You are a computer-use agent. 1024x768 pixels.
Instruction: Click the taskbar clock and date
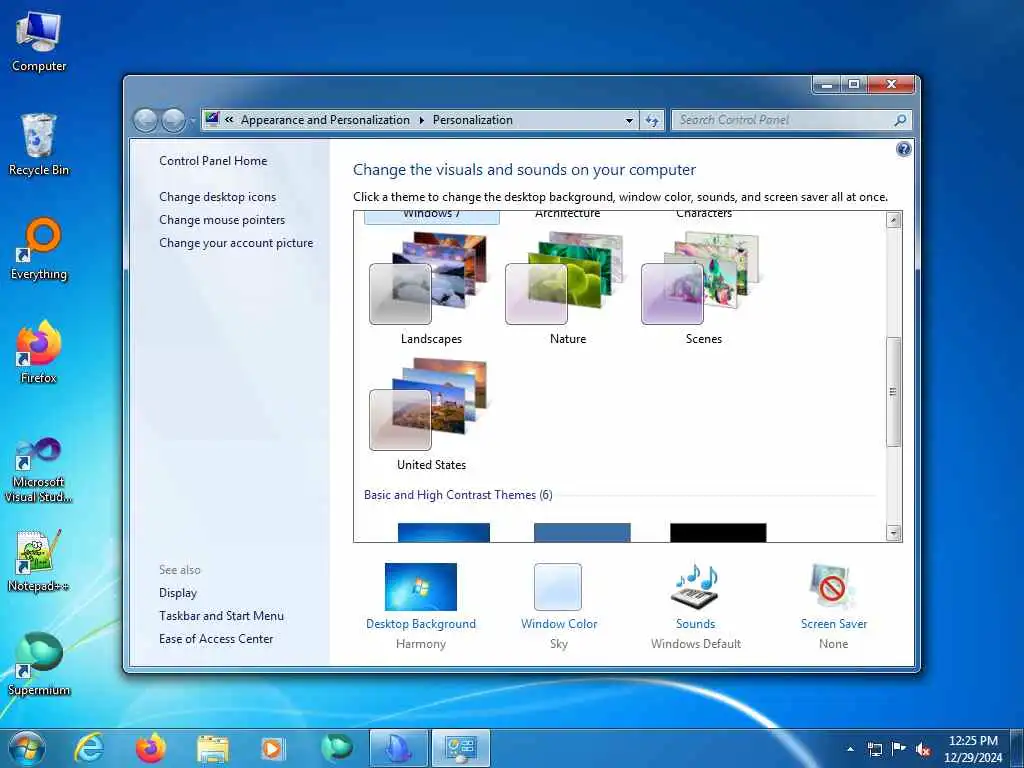coord(972,749)
